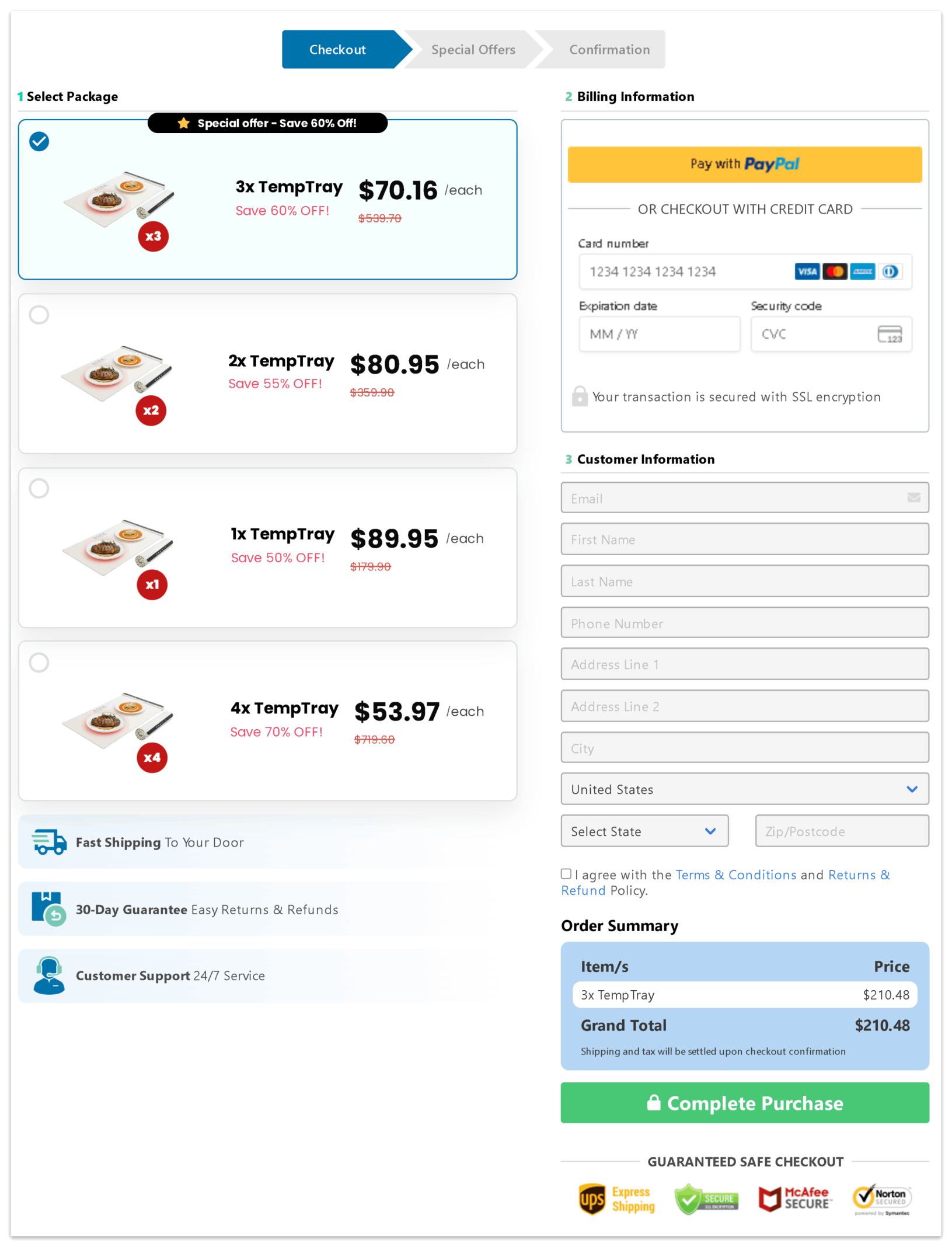This screenshot has height=1247, width=952.
Task: Click the SSL encryption lock icon
Action: click(x=579, y=396)
